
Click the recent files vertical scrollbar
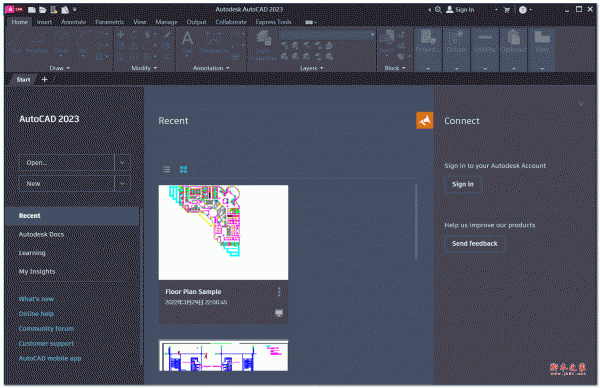(416, 222)
